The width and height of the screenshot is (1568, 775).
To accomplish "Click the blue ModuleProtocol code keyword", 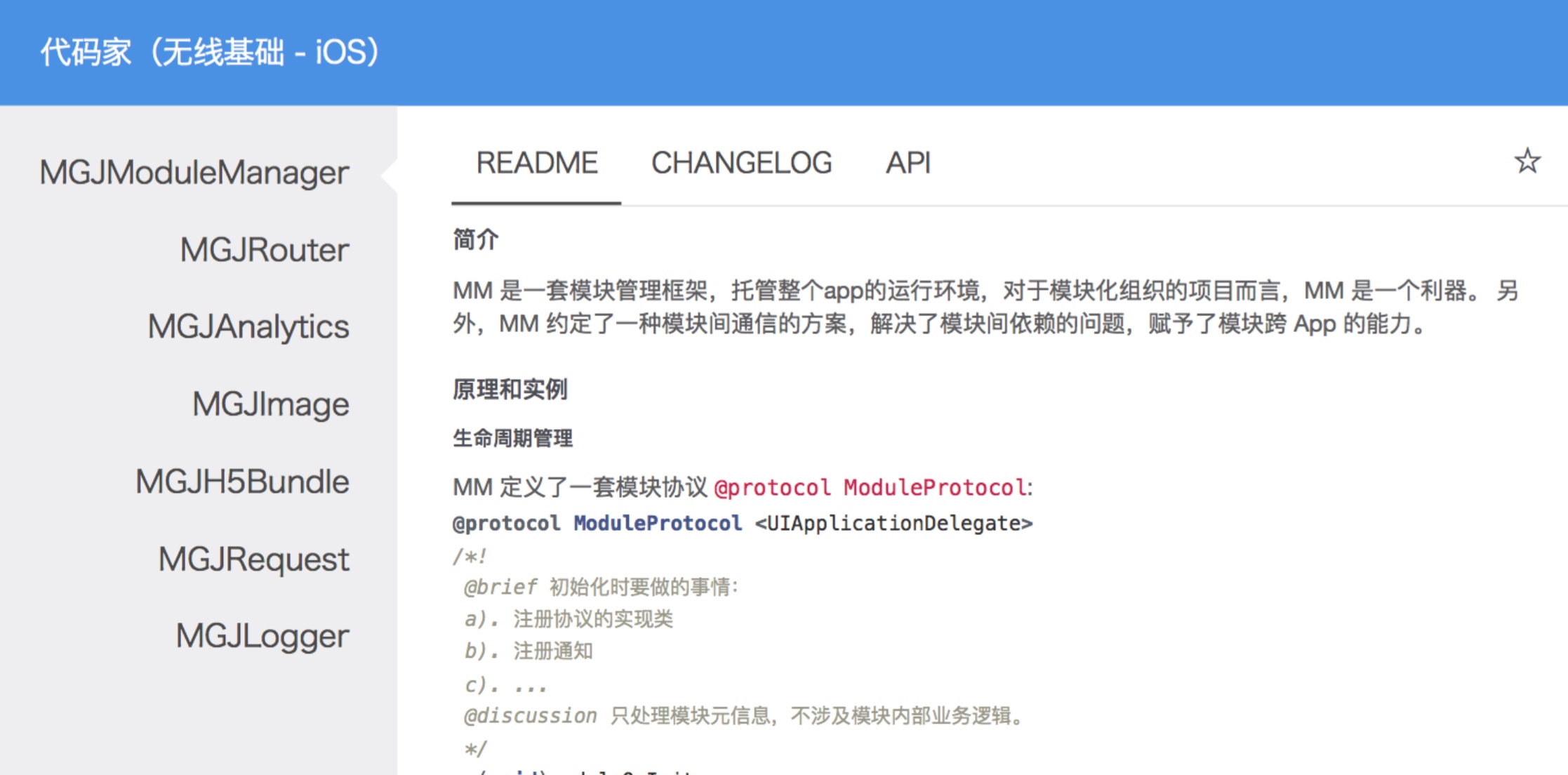I will click(657, 524).
